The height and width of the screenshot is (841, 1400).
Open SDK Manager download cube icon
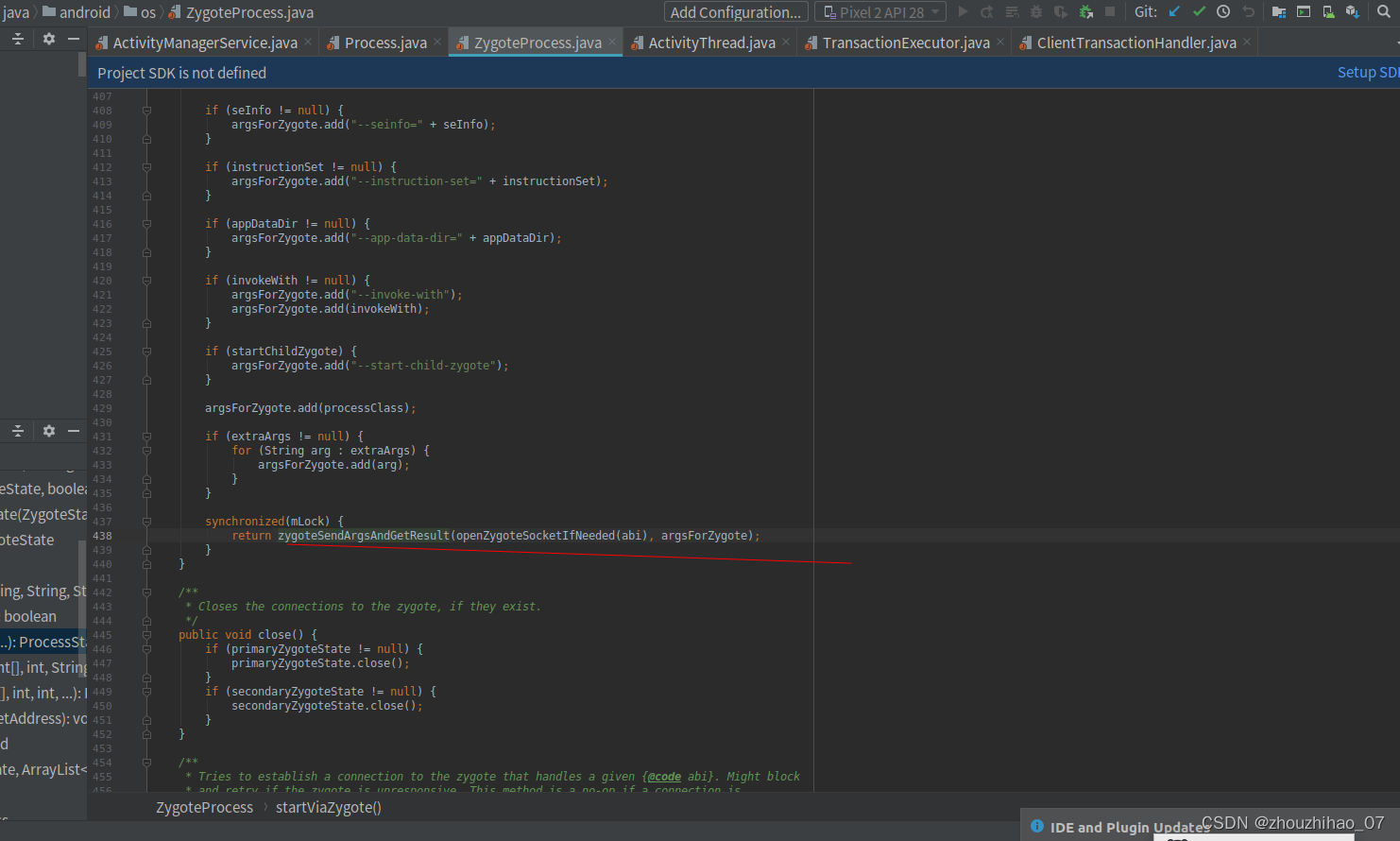pos(1353,11)
